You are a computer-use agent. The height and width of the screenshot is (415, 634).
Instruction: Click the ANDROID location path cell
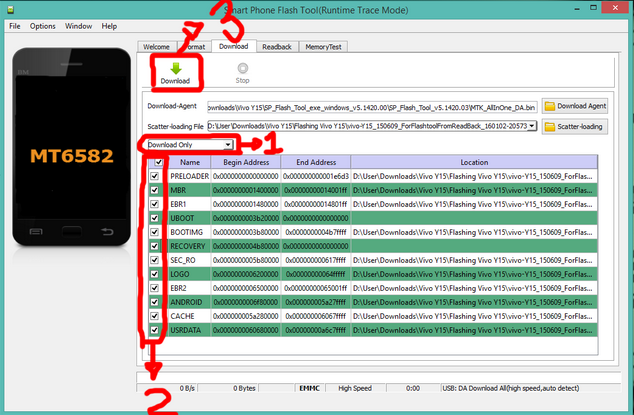[474, 302]
